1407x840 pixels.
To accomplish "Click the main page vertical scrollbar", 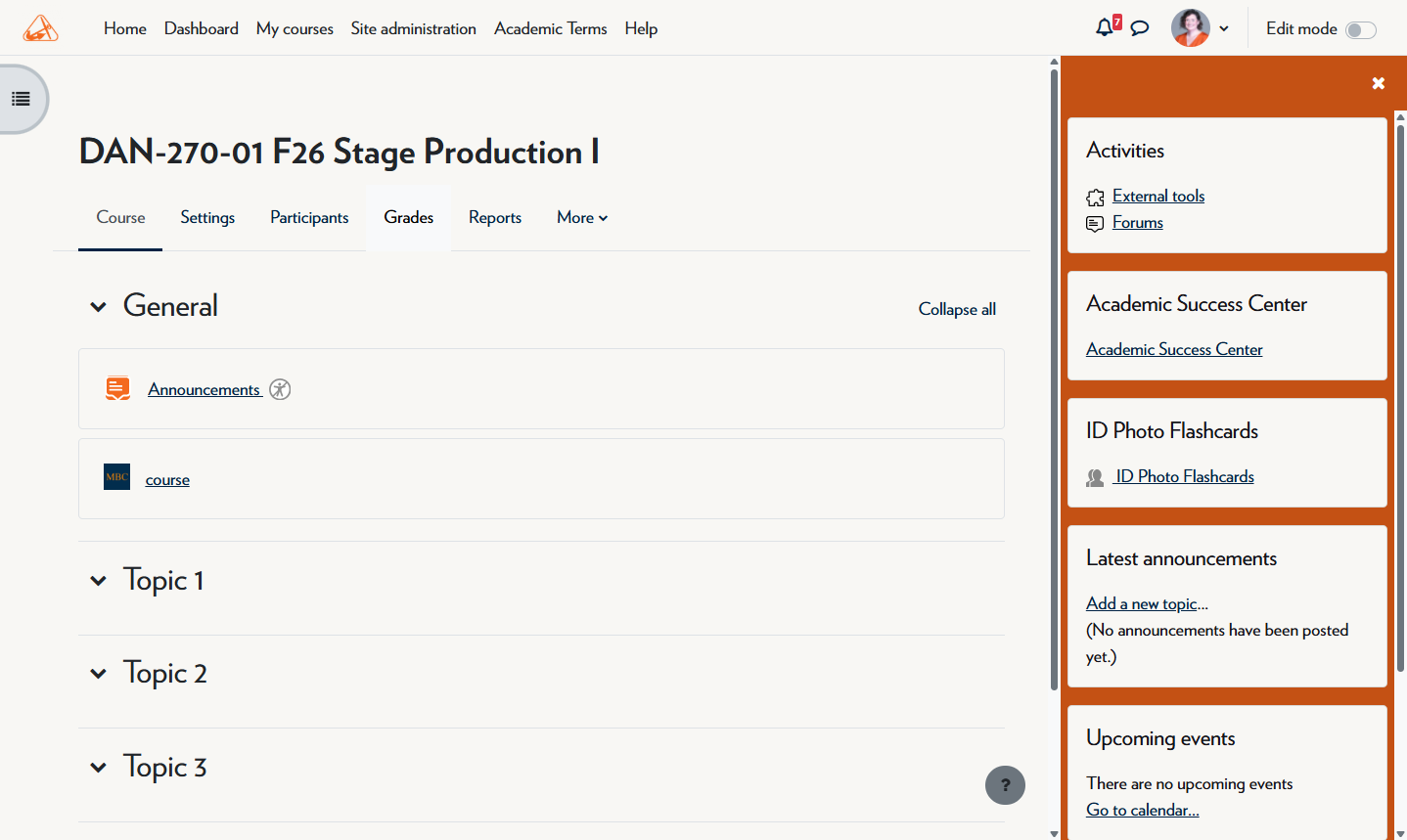I will [1054, 379].
